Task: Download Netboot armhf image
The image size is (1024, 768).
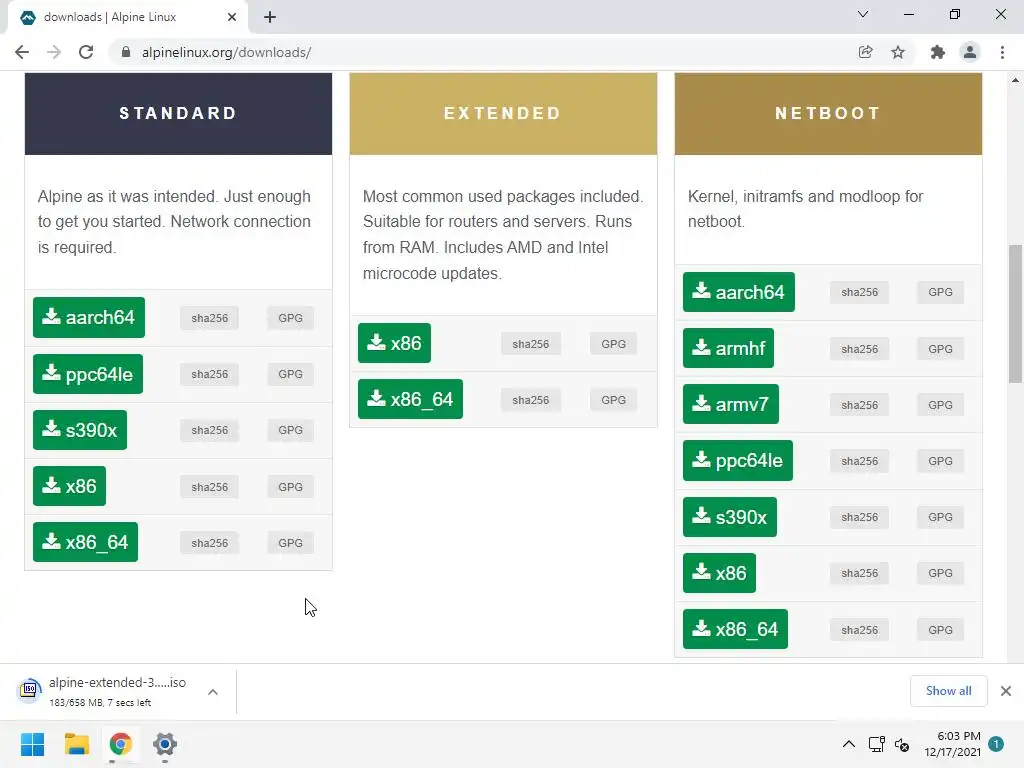Action: [728, 348]
